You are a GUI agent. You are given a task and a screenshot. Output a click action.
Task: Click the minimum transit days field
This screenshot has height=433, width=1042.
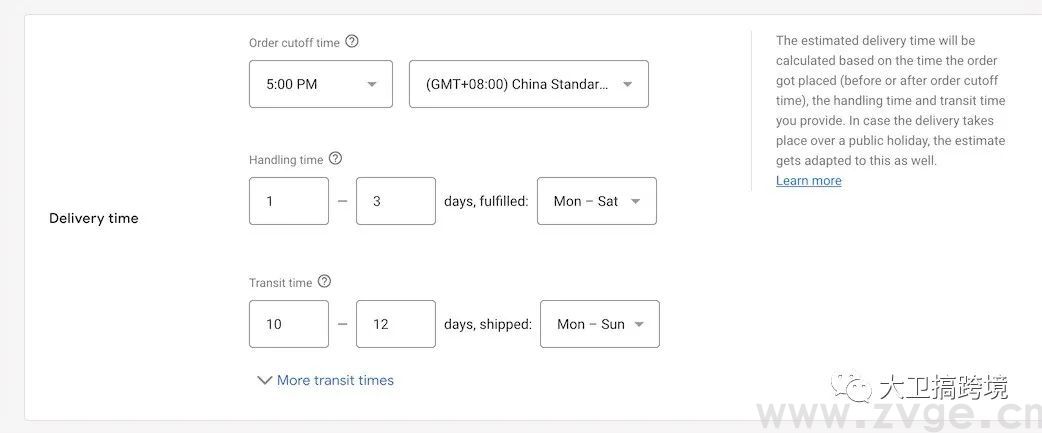288,324
